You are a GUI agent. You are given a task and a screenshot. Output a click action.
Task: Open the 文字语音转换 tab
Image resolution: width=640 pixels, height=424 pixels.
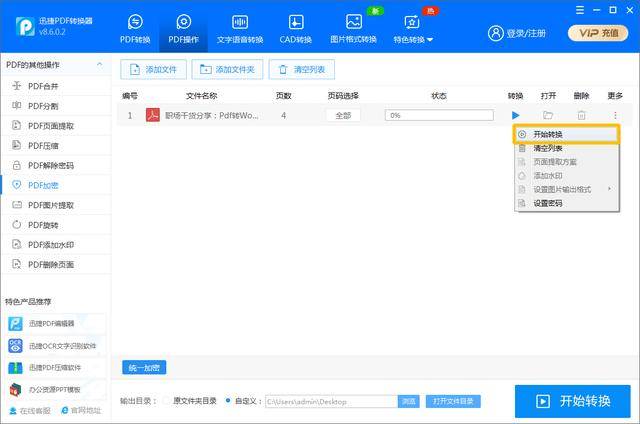point(240,29)
